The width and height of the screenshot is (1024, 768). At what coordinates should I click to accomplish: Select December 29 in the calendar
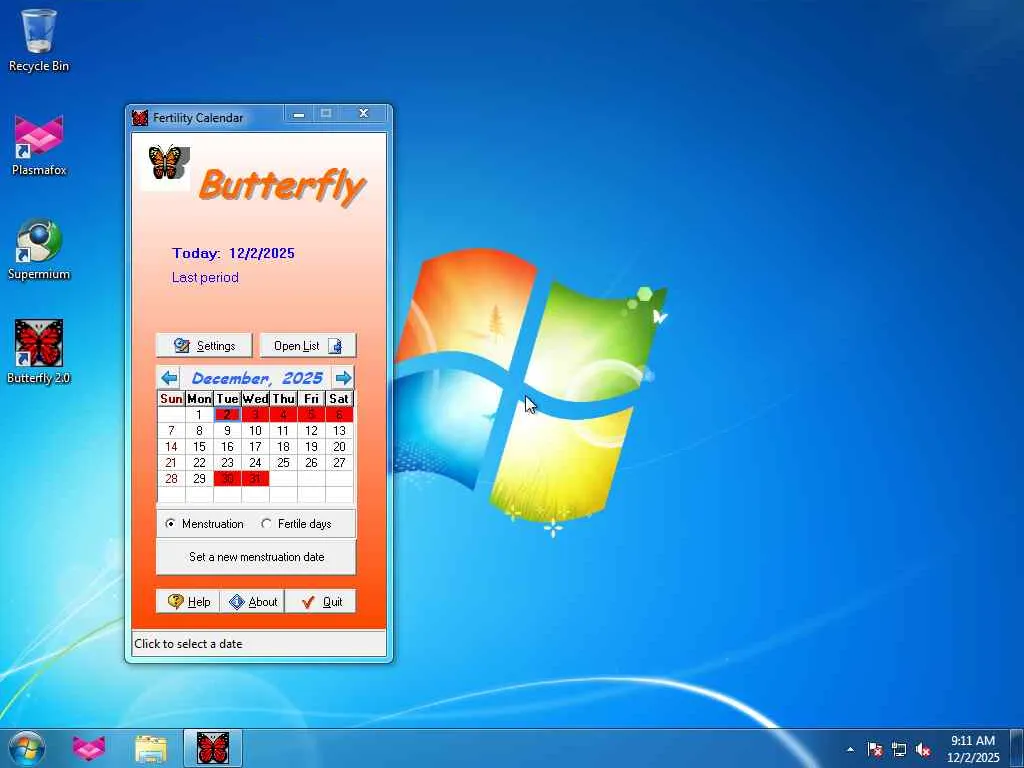(x=199, y=479)
